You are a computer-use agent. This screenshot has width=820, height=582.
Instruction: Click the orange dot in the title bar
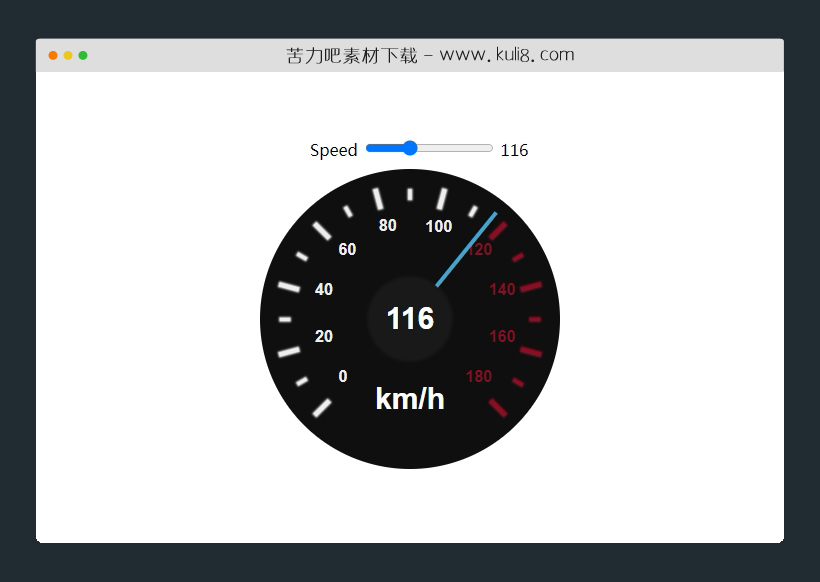[x=53, y=55]
